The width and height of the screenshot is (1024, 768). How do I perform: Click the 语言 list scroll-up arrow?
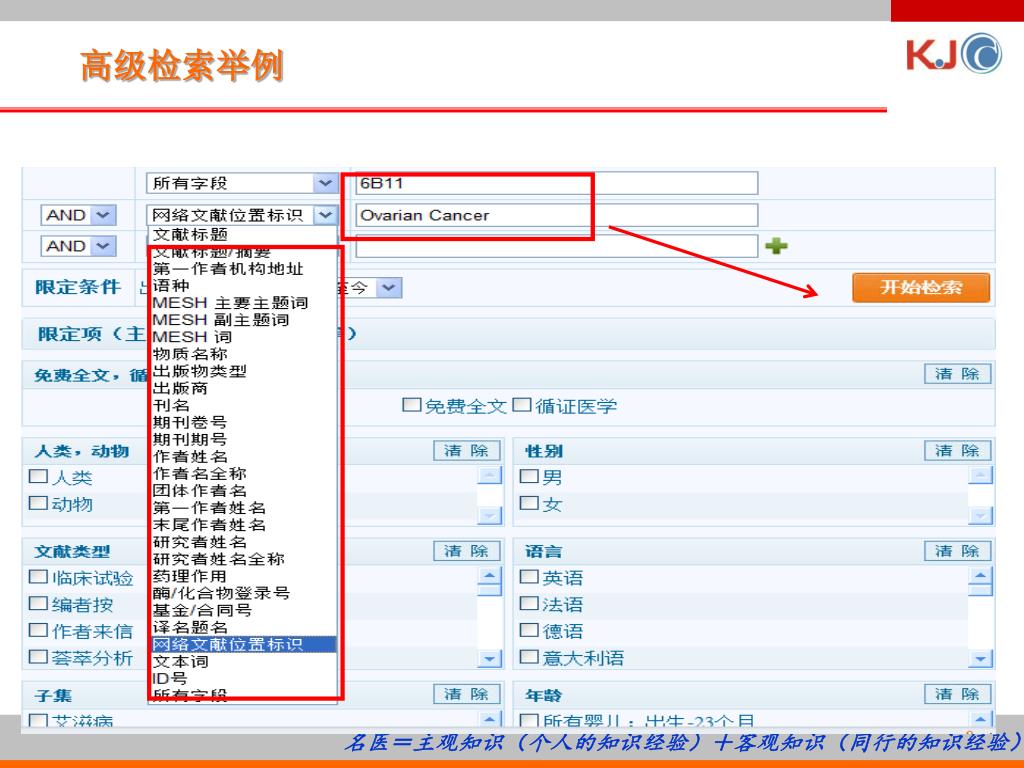(980, 575)
